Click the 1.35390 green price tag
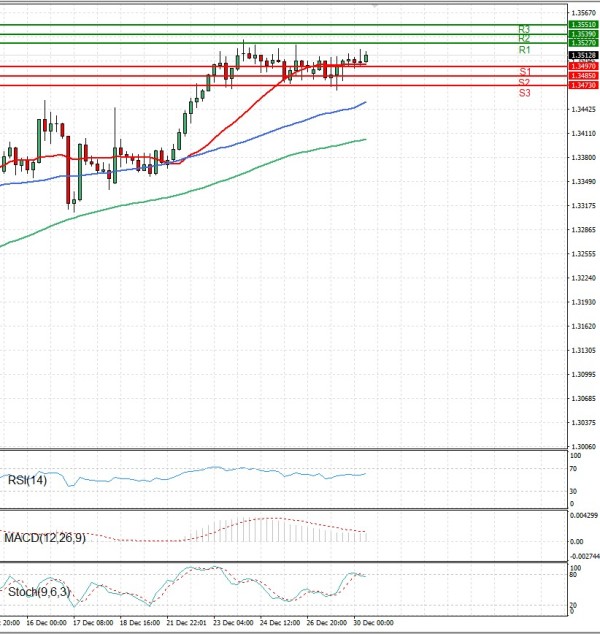This screenshot has width=600, height=634. coord(583,34)
